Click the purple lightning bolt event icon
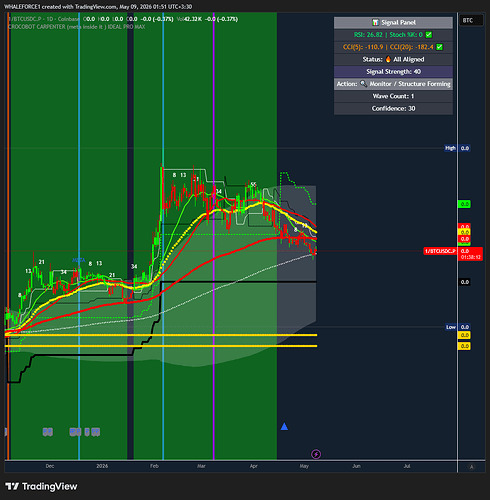Image resolution: width=490 pixels, height=500 pixels. pyautogui.click(x=316, y=454)
